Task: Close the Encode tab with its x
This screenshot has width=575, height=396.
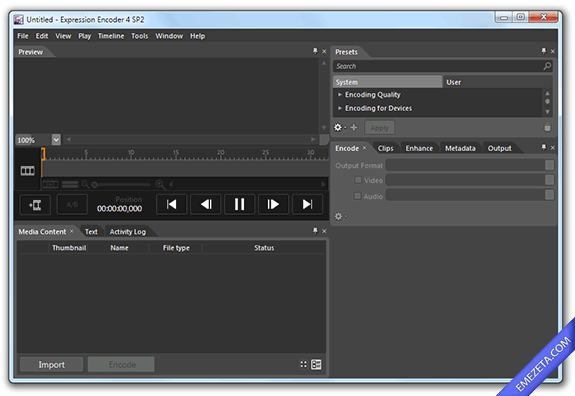Action: point(364,148)
